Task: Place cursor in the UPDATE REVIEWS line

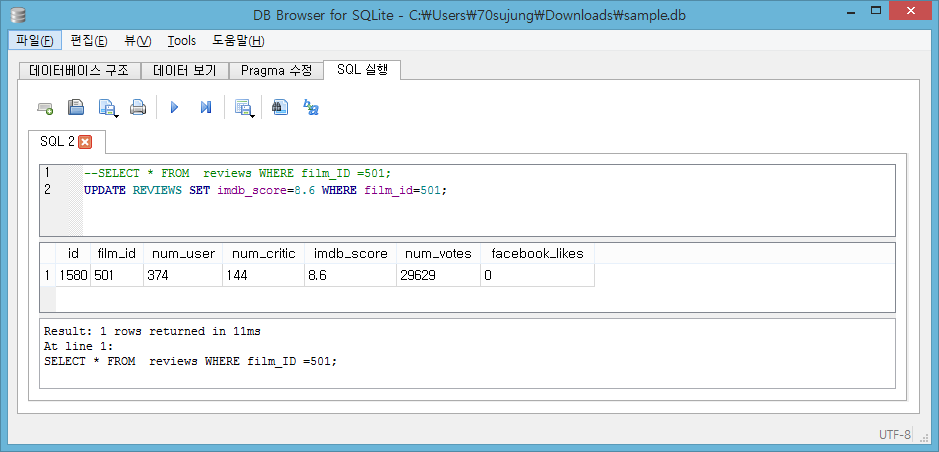Action: click(x=265, y=190)
